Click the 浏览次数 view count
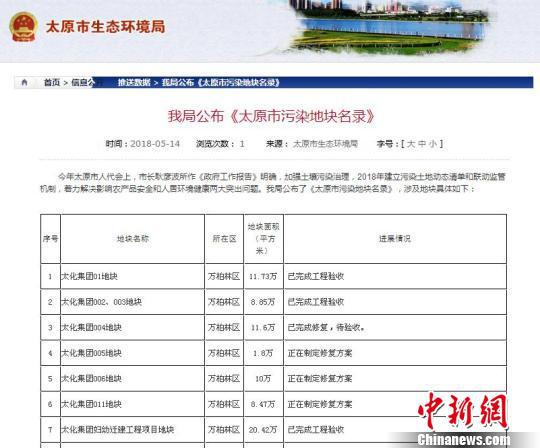This screenshot has width=540, height=448. coord(220,144)
